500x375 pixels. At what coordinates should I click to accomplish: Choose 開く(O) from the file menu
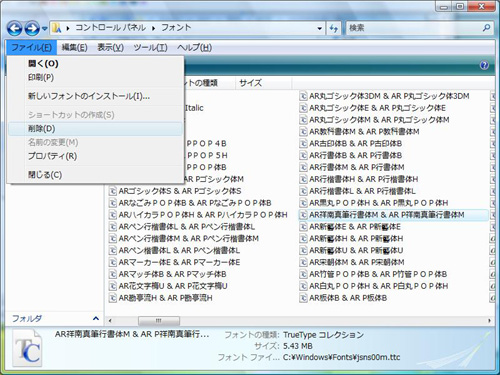pyautogui.click(x=95, y=63)
